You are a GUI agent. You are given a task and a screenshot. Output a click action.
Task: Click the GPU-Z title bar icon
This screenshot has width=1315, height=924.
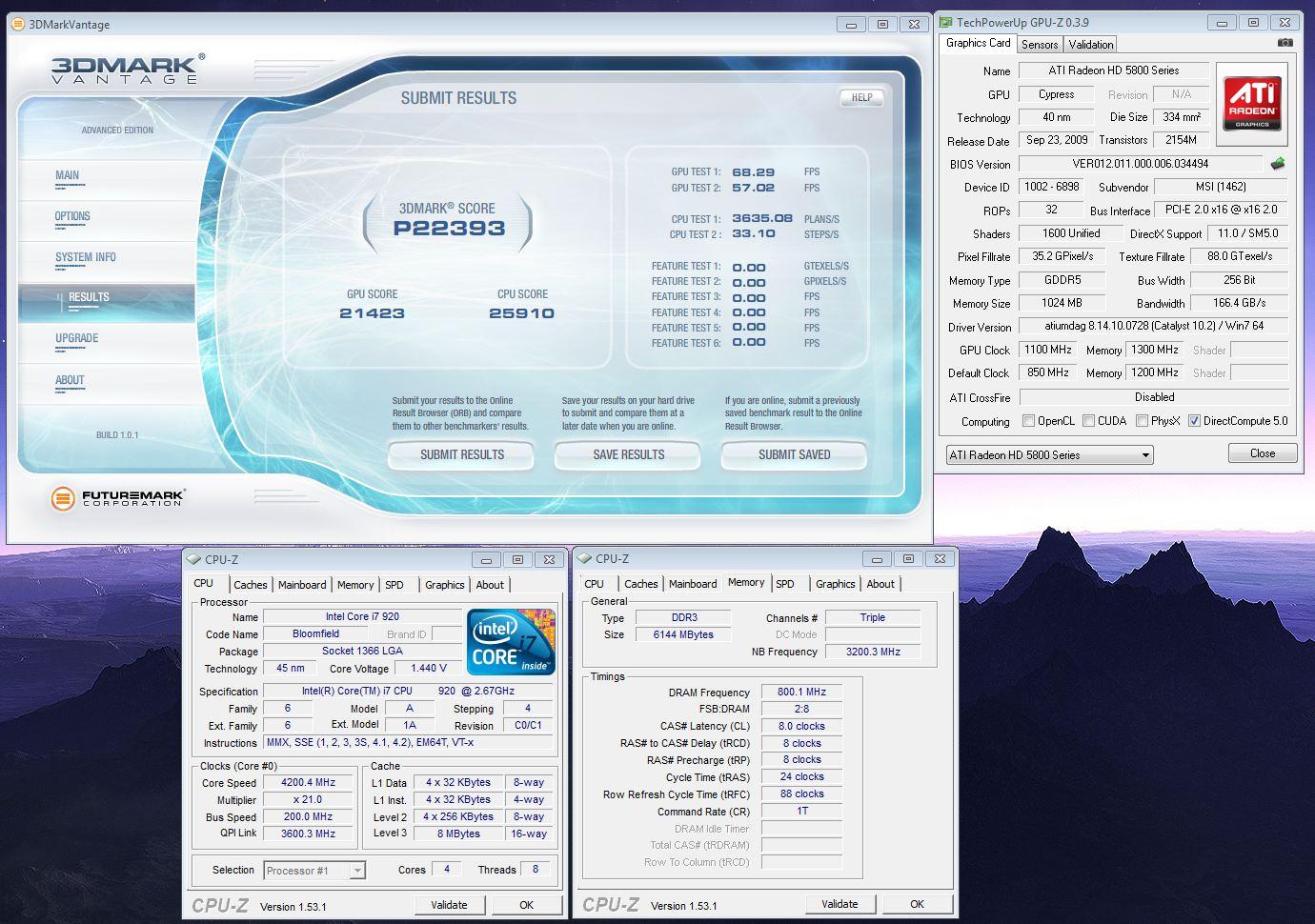point(944,22)
